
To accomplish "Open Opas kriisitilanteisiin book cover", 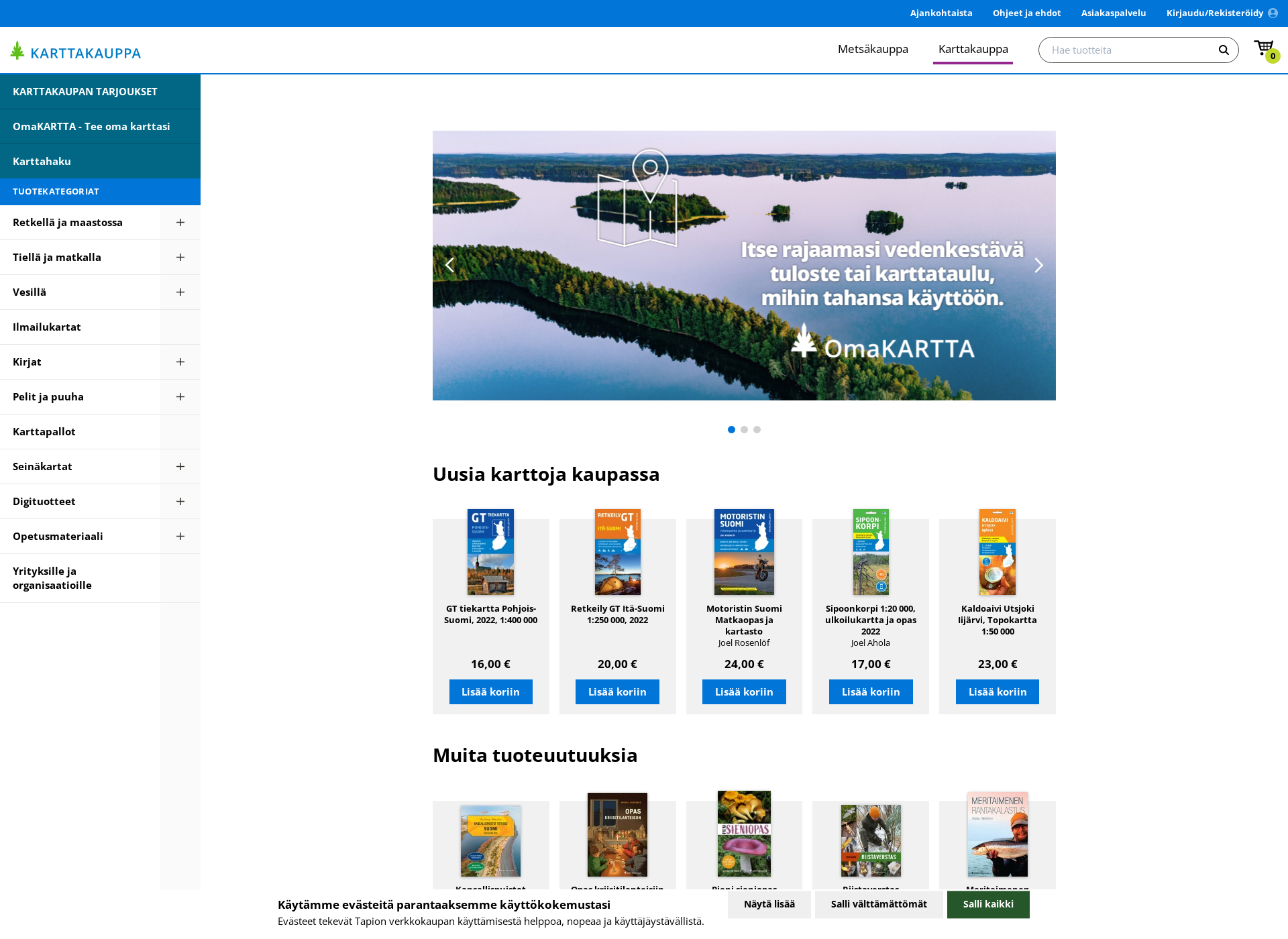I will [617, 834].
